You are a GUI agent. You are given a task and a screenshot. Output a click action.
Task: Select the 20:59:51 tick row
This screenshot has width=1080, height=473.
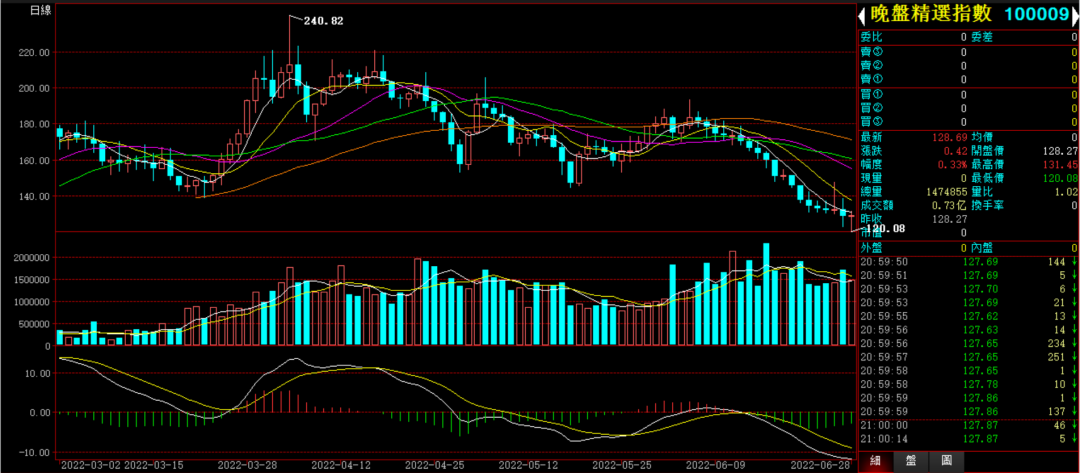968,275
